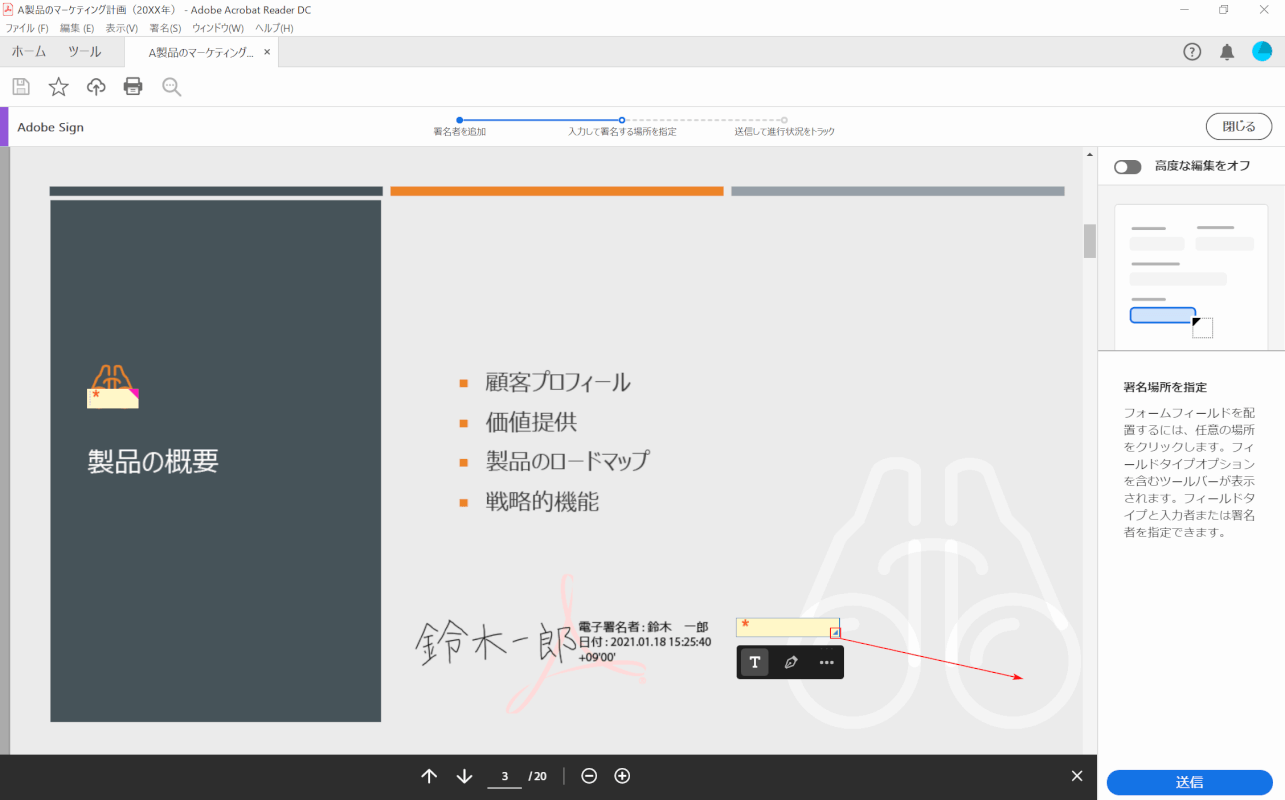1285x800 pixels.
Task: Click the 送信 button
Action: point(1189,782)
